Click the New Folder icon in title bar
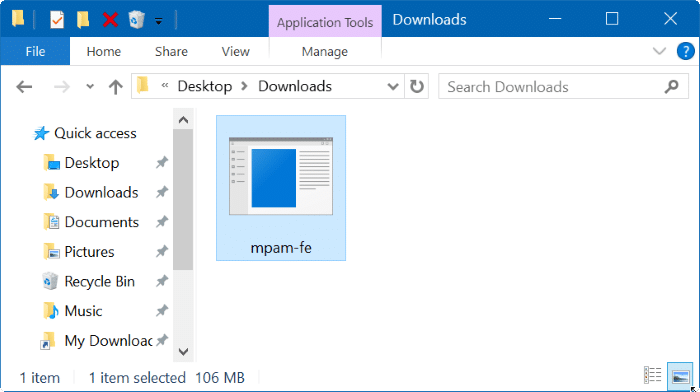The width and height of the screenshot is (700, 392). pos(83,20)
